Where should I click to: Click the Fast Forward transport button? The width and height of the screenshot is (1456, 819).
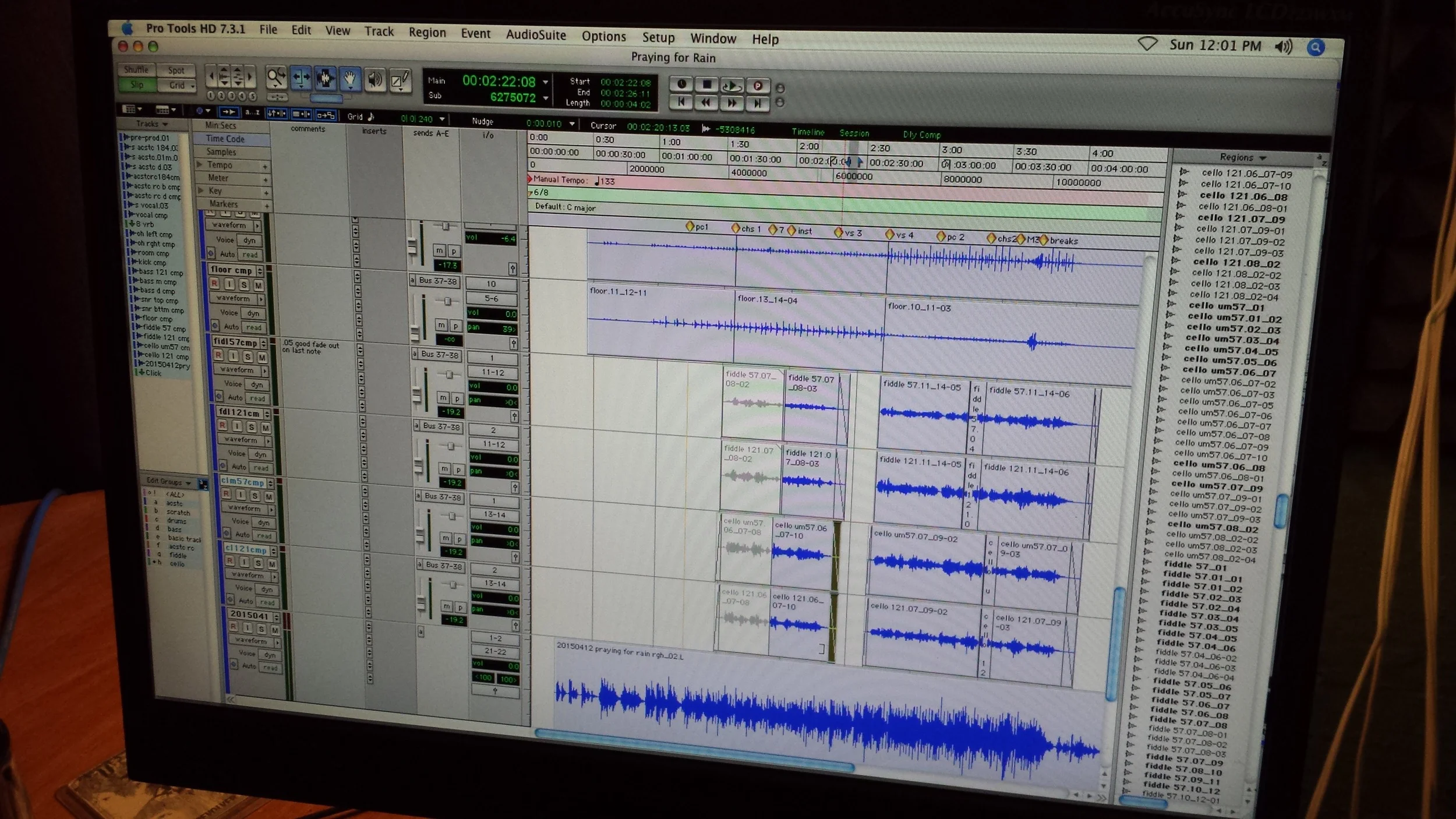tap(731, 103)
